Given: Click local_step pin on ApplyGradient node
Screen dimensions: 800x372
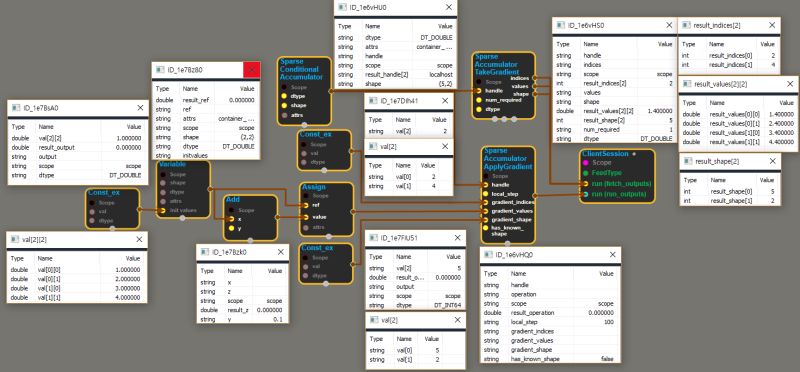Looking at the screenshot, I should [x=486, y=194].
